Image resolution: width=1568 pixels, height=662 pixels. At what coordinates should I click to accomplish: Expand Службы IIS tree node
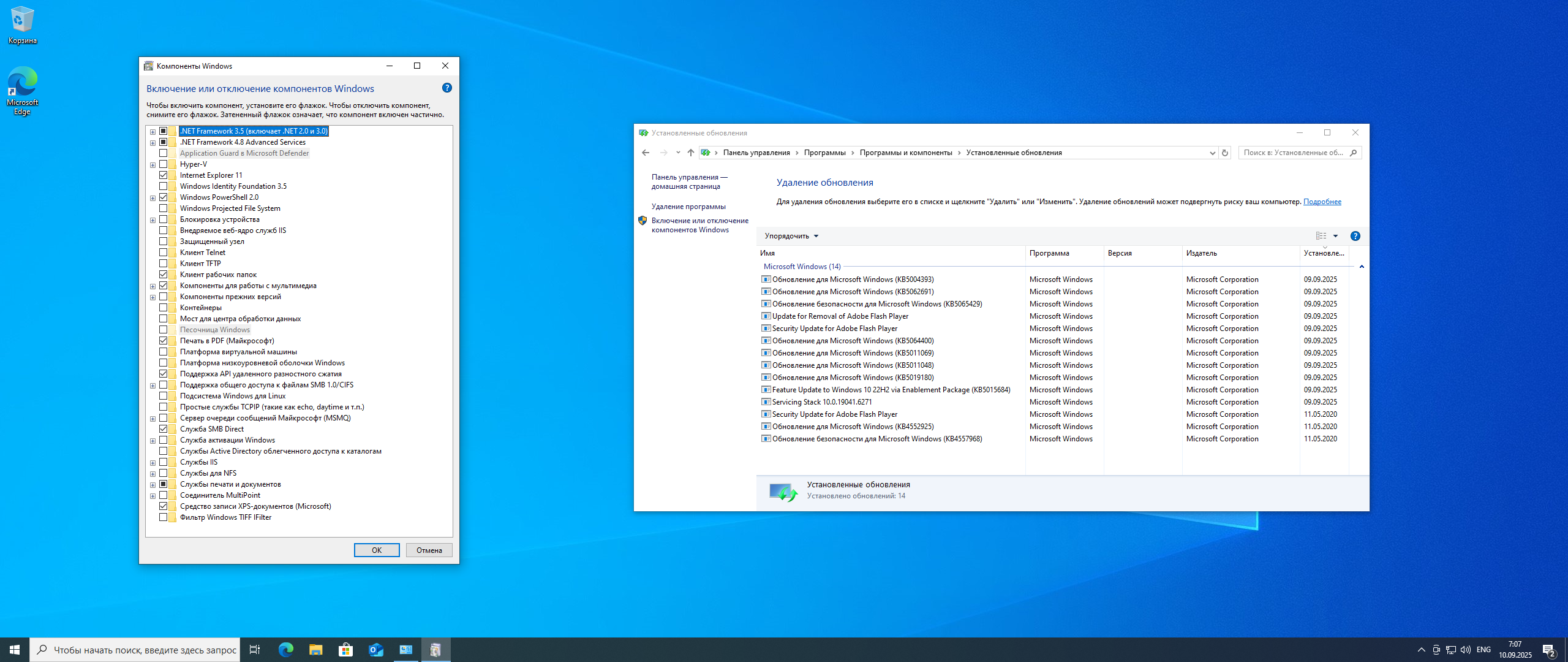[x=153, y=463]
